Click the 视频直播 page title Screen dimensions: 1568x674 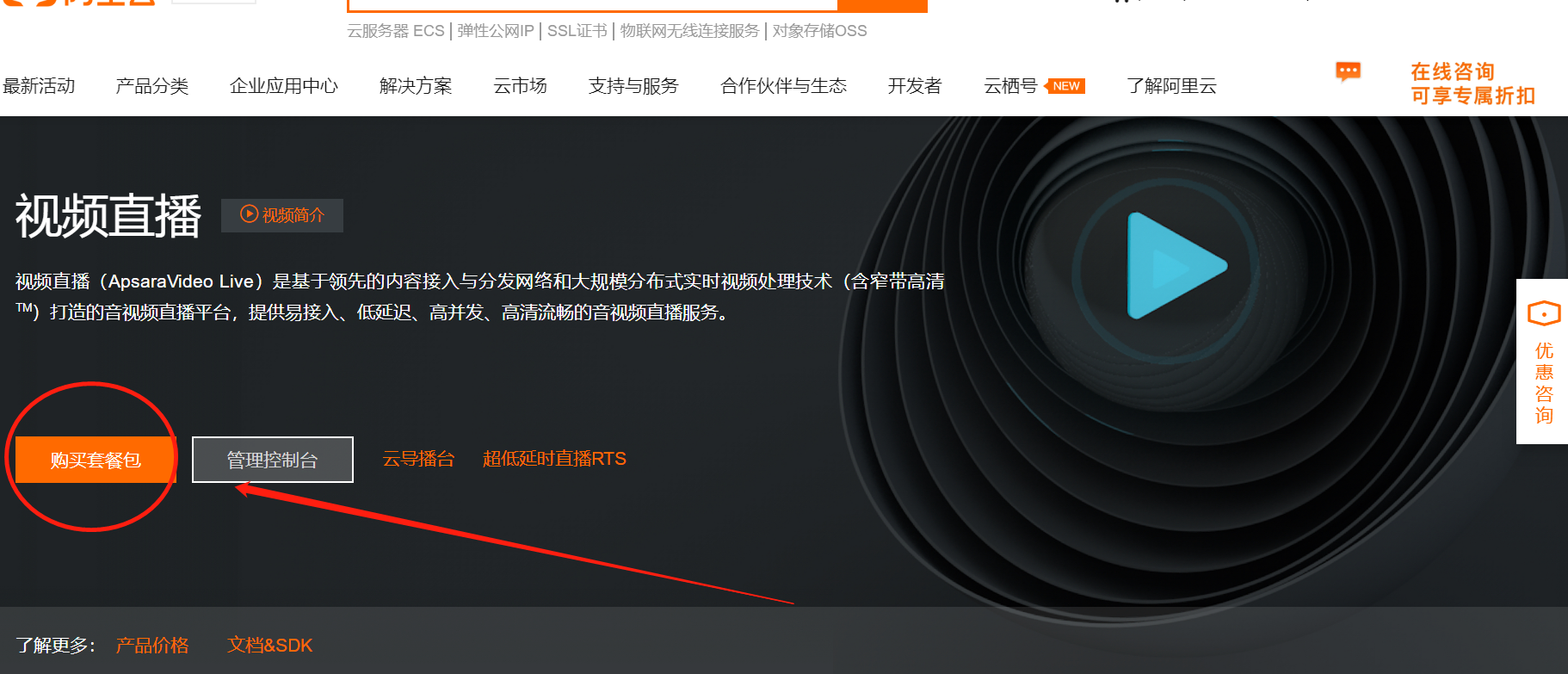coord(108,215)
